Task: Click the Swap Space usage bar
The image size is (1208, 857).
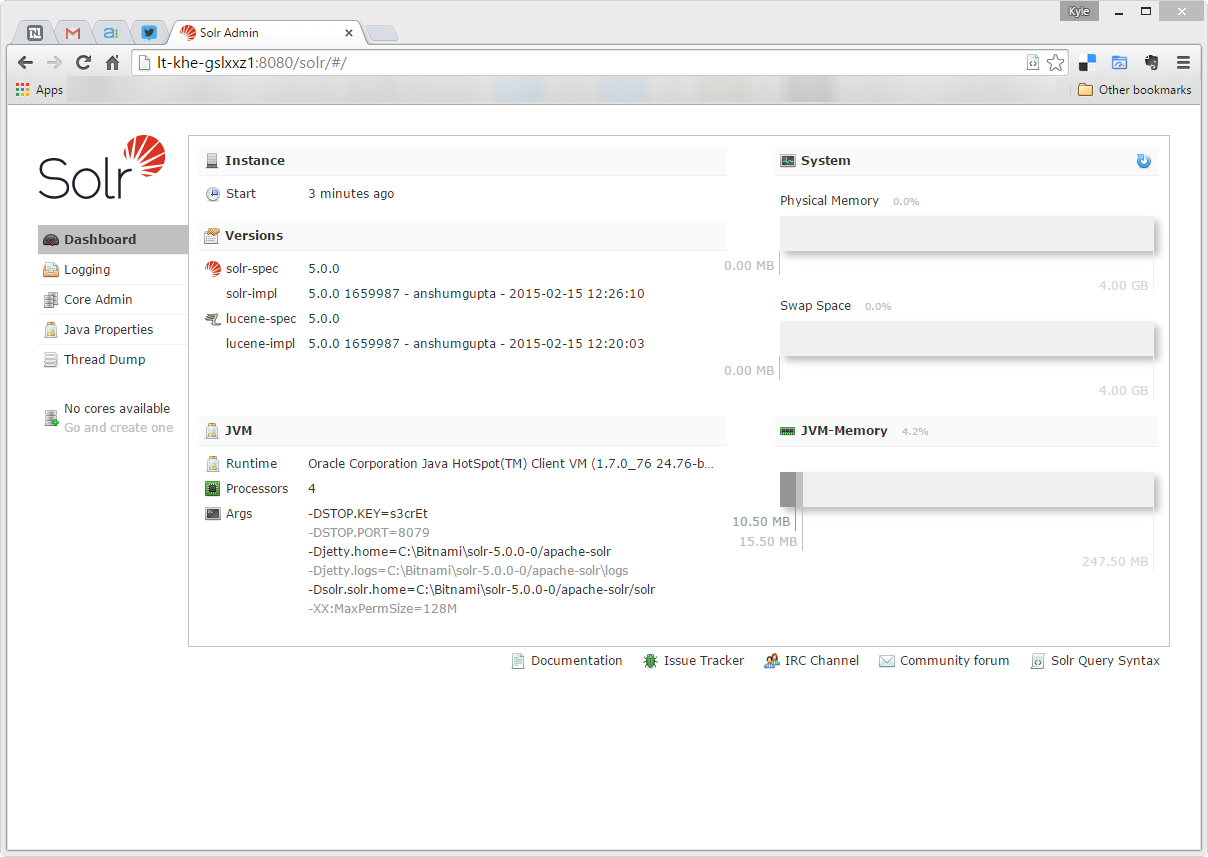Action: pyautogui.click(x=967, y=339)
